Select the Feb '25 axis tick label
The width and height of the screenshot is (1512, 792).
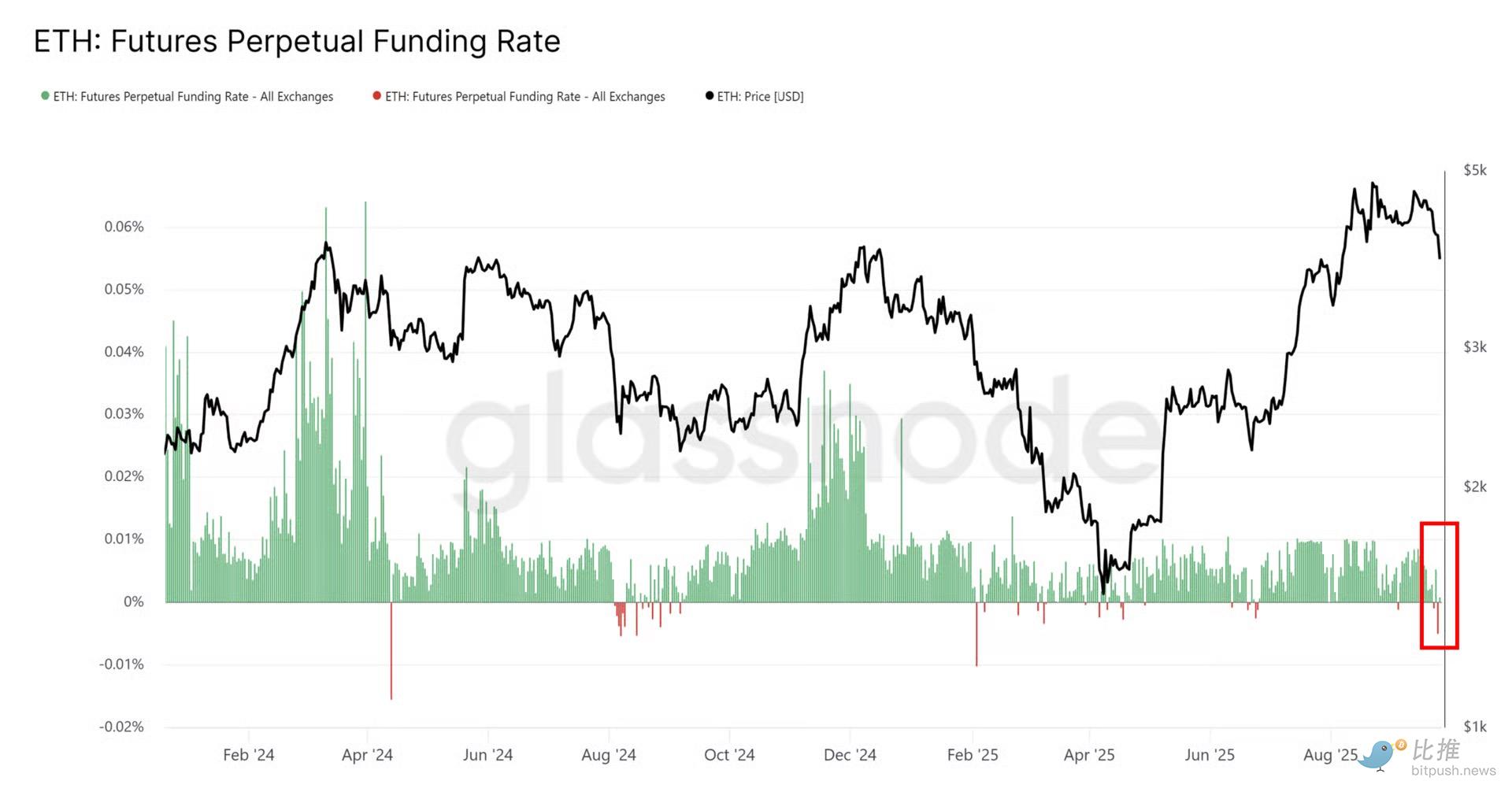click(972, 755)
